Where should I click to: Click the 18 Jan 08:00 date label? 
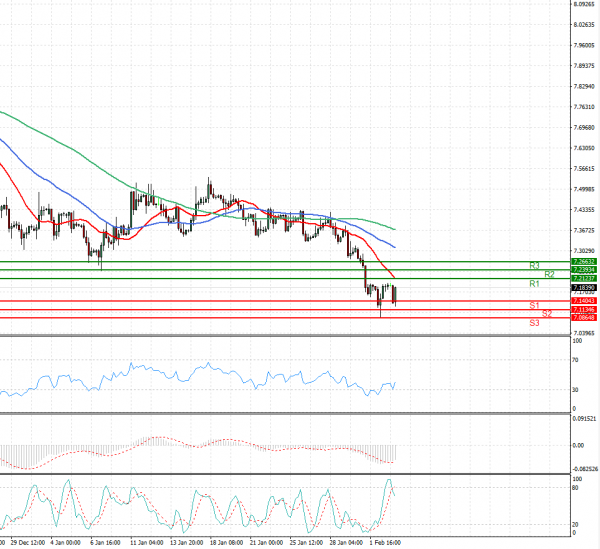pos(226,542)
